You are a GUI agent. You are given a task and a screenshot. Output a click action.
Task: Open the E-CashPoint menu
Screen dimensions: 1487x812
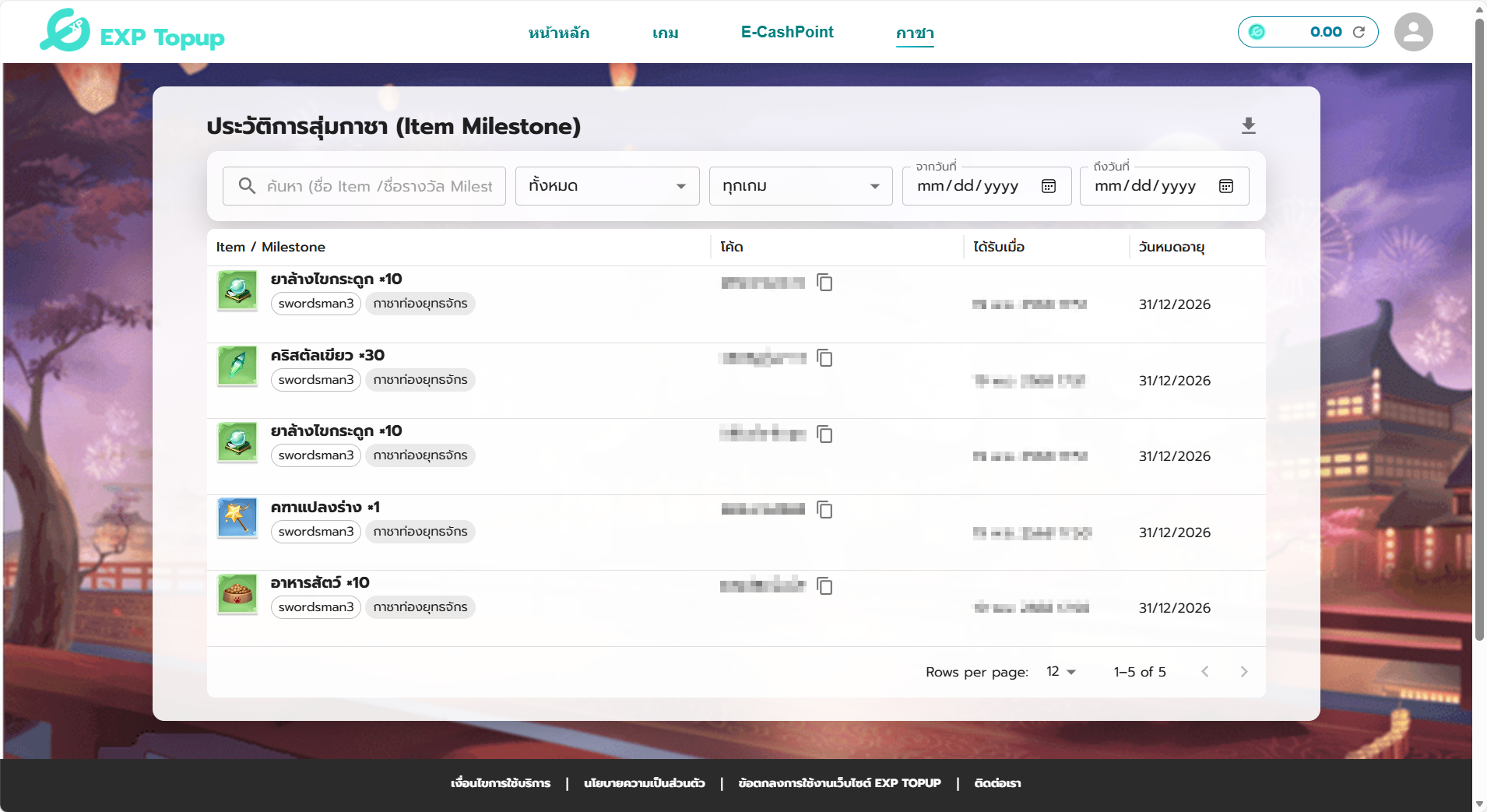tap(786, 33)
